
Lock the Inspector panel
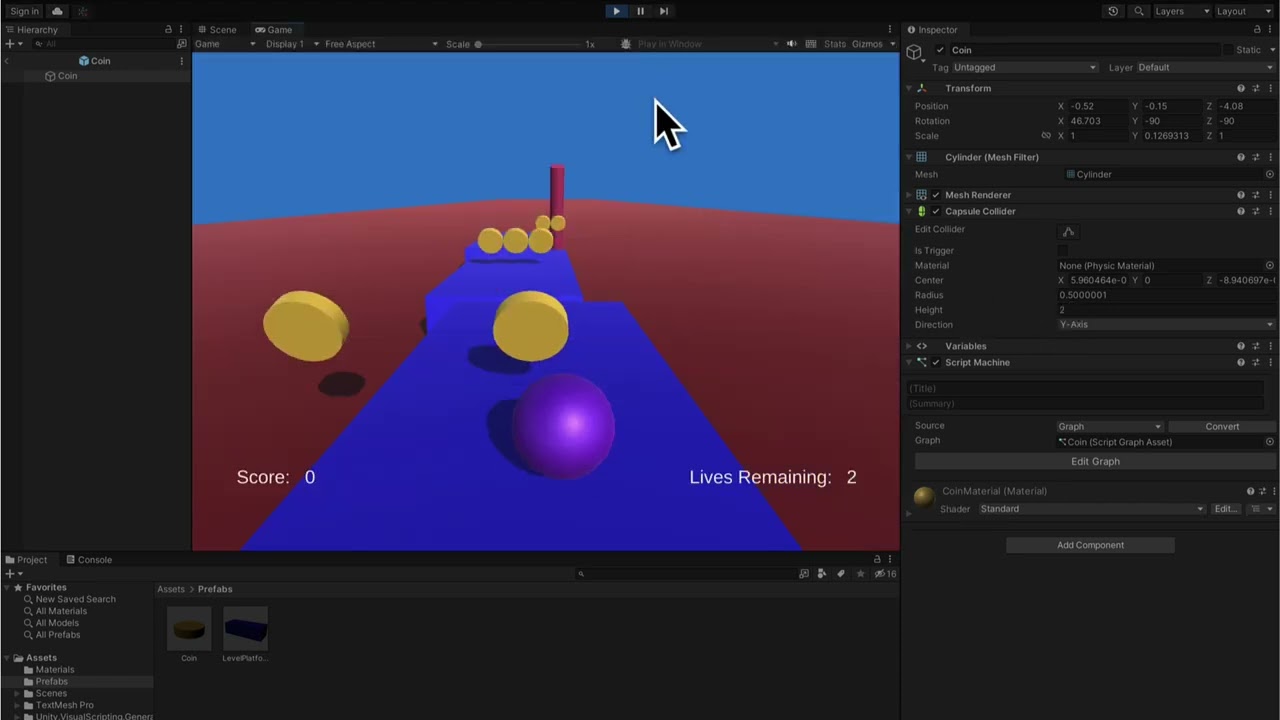1257,30
